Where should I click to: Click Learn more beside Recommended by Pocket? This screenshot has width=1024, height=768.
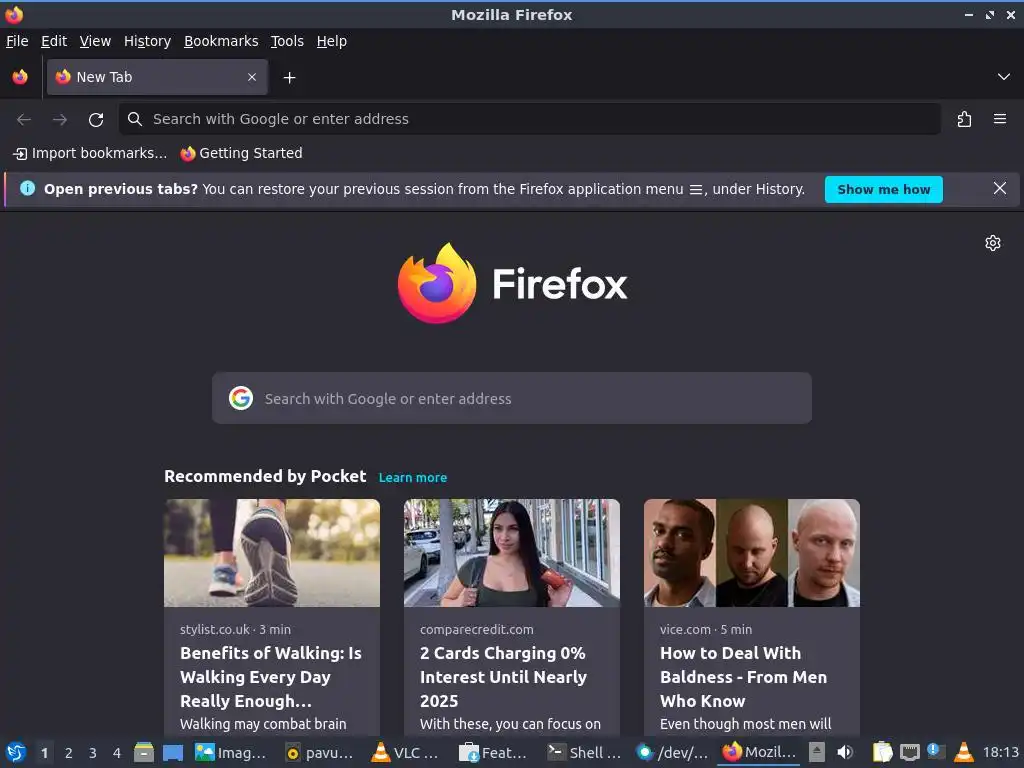click(x=413, y=477)
